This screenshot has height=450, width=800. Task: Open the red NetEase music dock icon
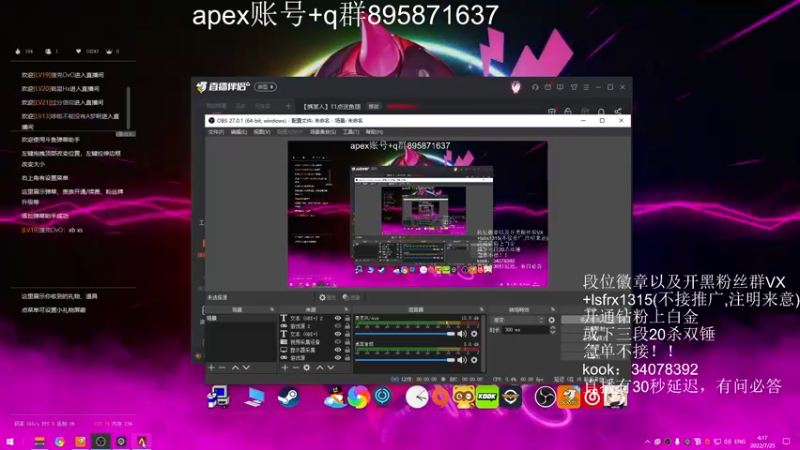(592, 396)
